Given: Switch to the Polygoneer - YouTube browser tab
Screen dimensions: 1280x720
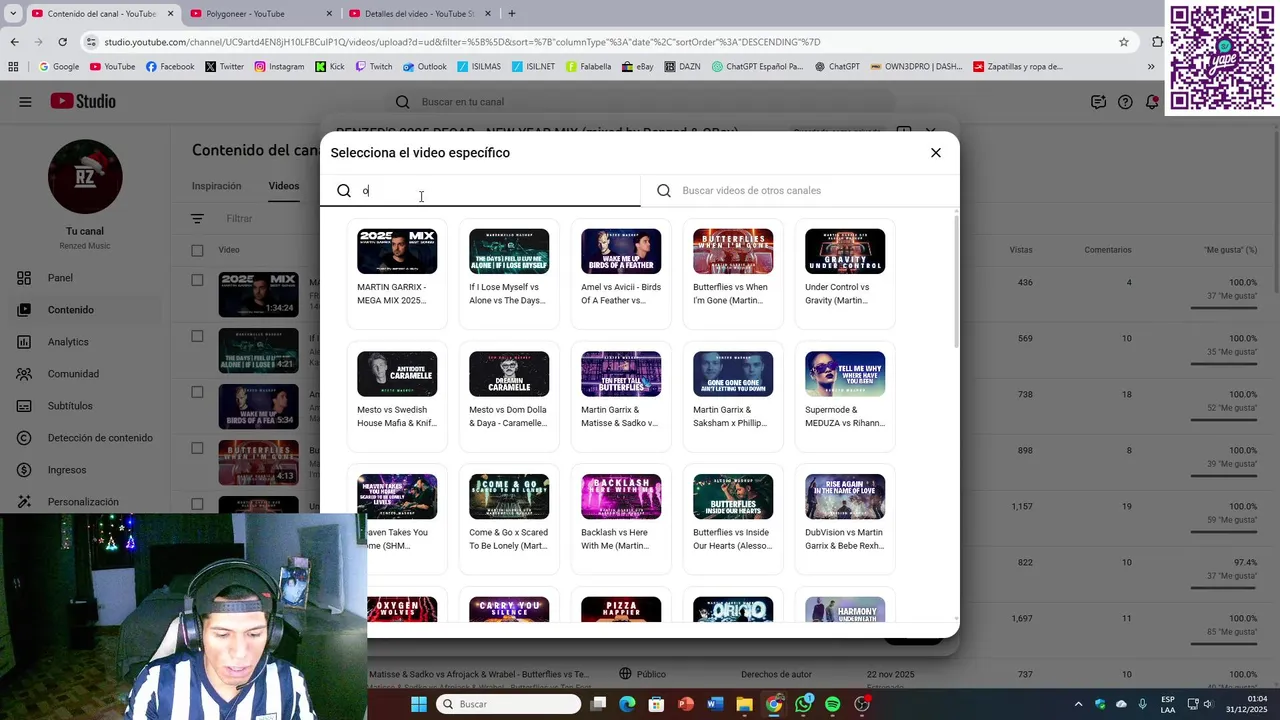Looking at the screenshot, I should click(x=260, y=14).
